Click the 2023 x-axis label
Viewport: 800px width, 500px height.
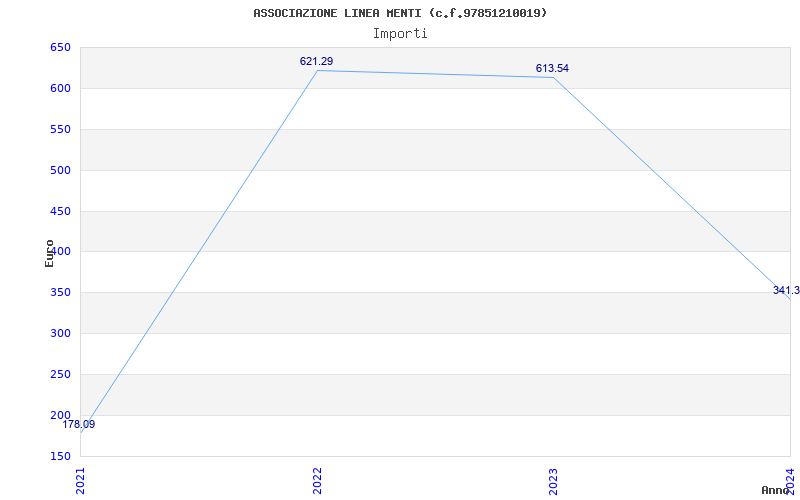(x=554, y=481)
